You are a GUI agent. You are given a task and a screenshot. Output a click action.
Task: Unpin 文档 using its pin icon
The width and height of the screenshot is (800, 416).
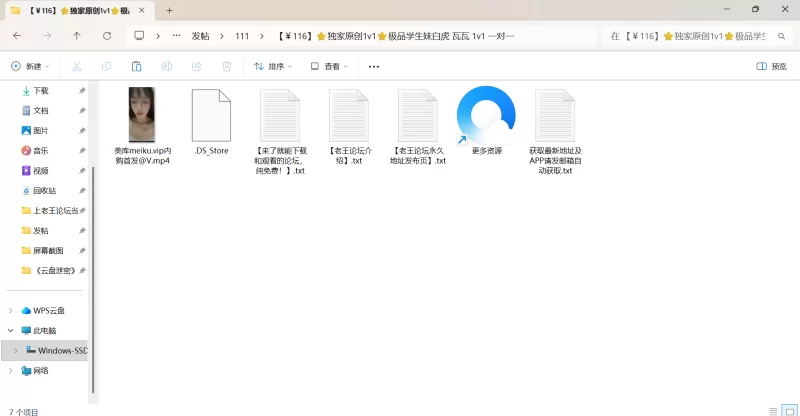82,111
